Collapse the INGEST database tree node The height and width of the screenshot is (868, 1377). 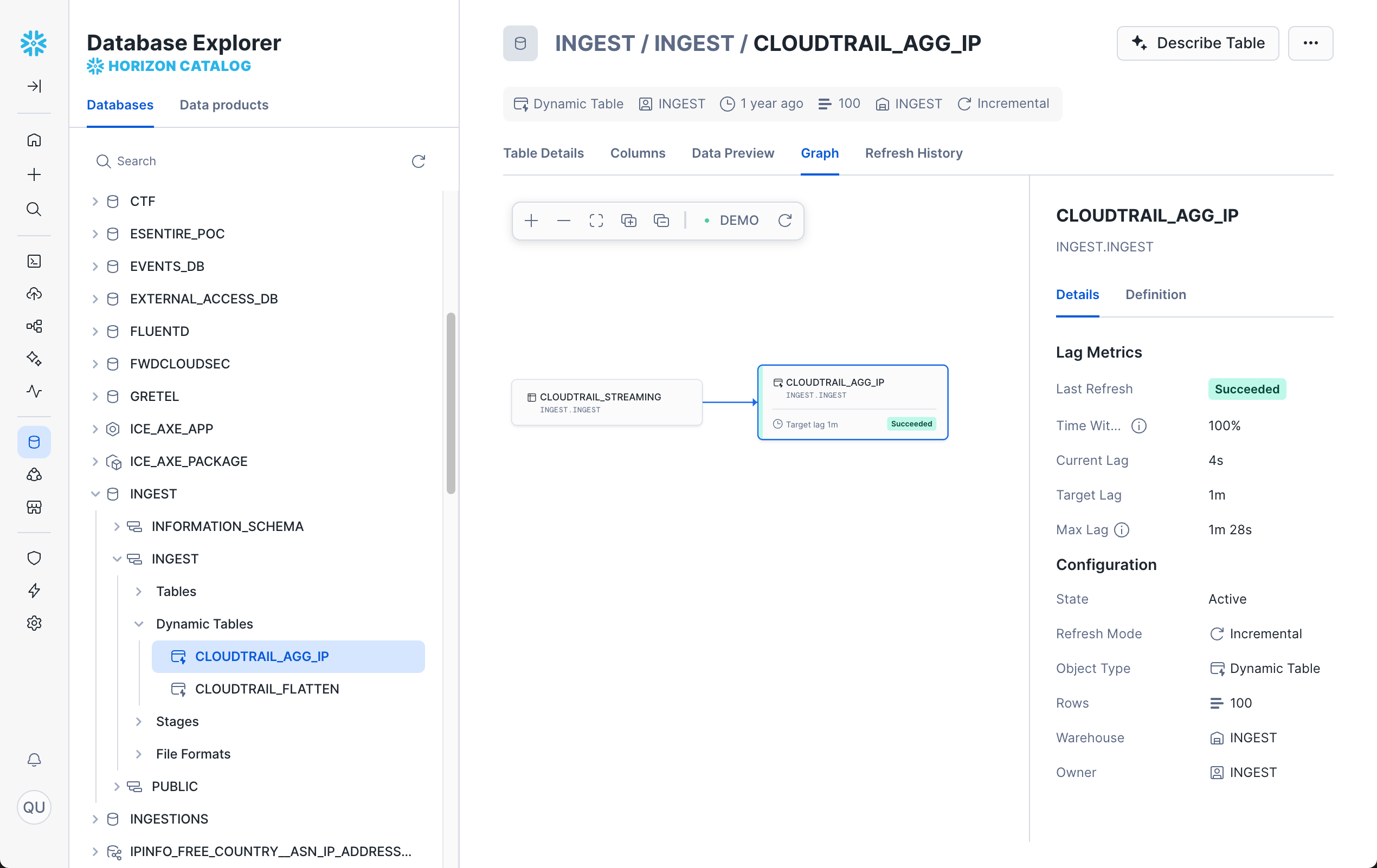(x=95, y=494)
